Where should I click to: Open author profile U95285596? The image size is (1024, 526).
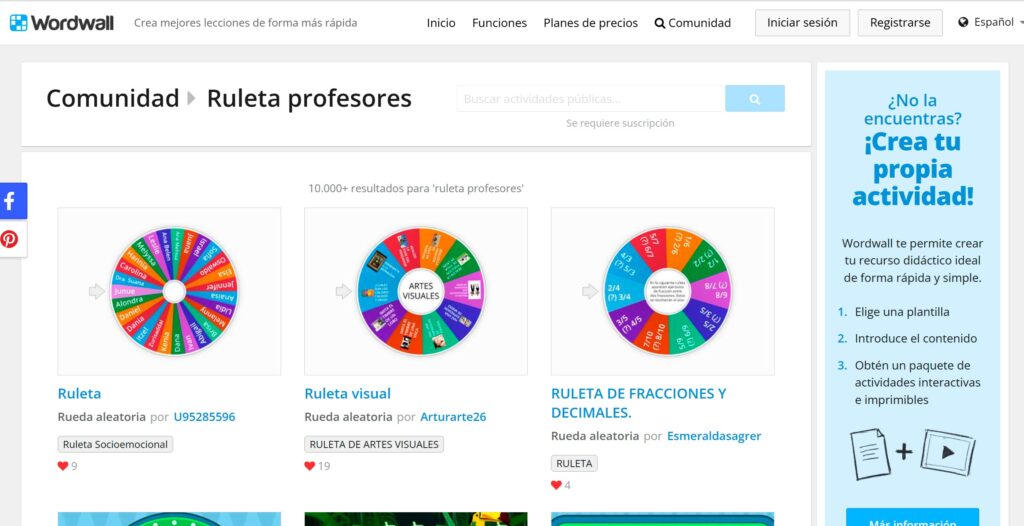pyautogui.click(x=204, y=417)
